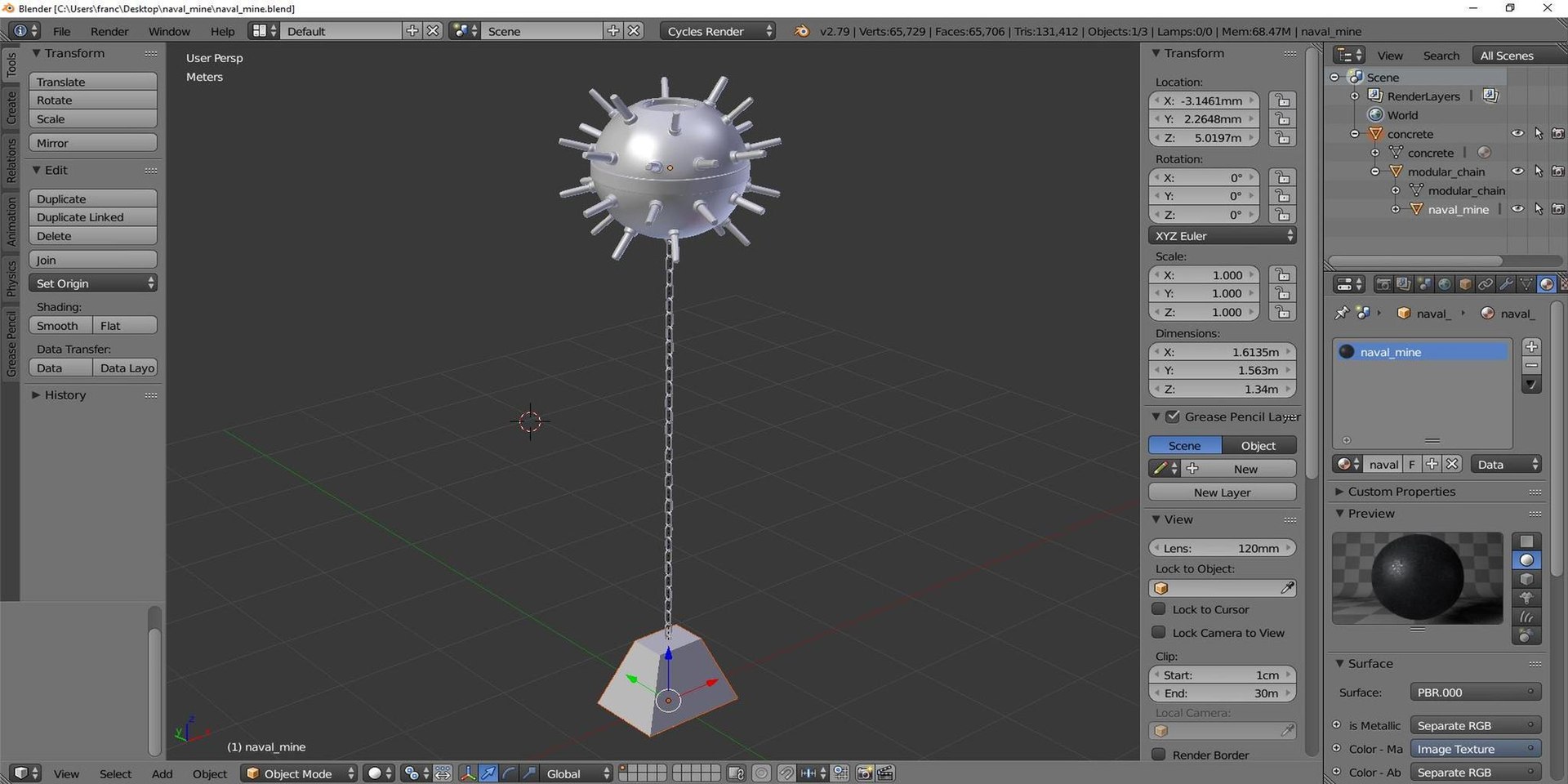The height and width of the screenshot is (784, 1568).
Task: Click the Blender logo next to version info
Action: (802, 31)
